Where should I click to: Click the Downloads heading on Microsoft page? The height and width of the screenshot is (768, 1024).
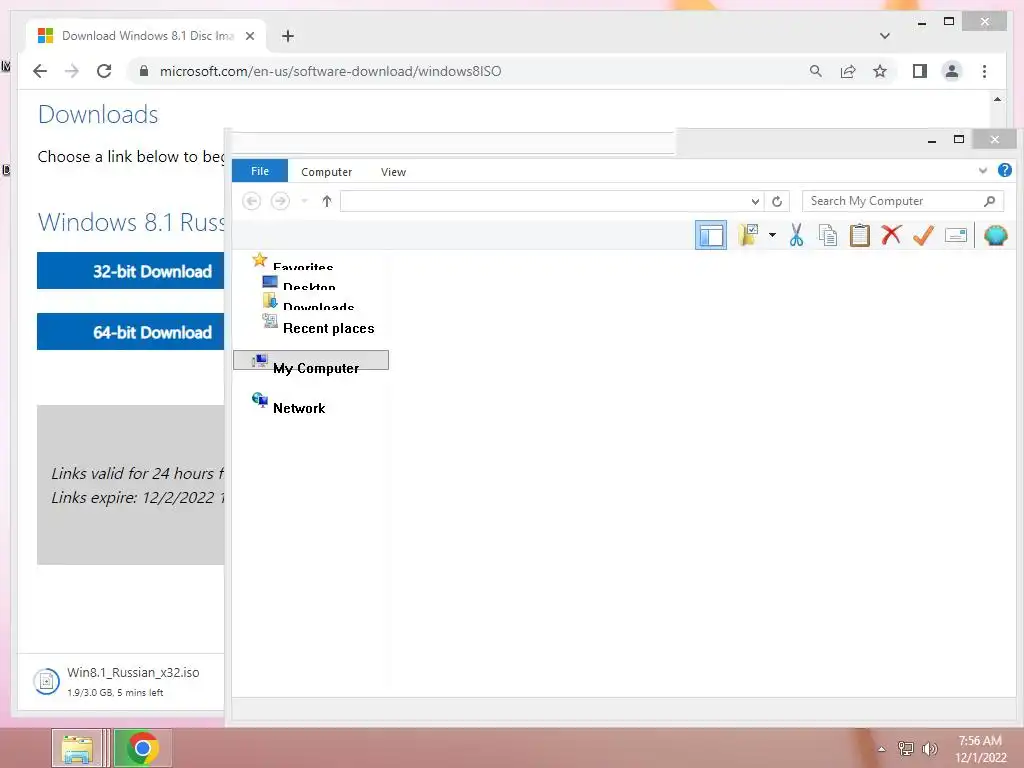98,114
